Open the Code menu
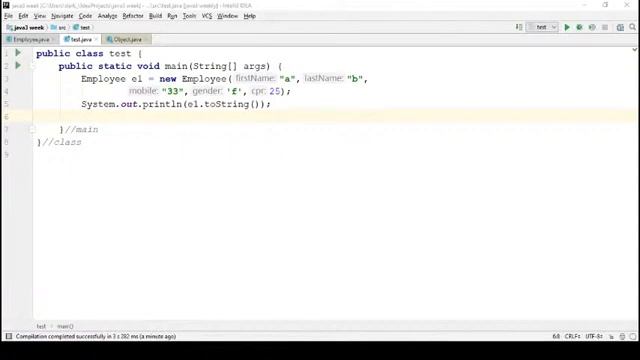640x360 pixels. (85, 16)
